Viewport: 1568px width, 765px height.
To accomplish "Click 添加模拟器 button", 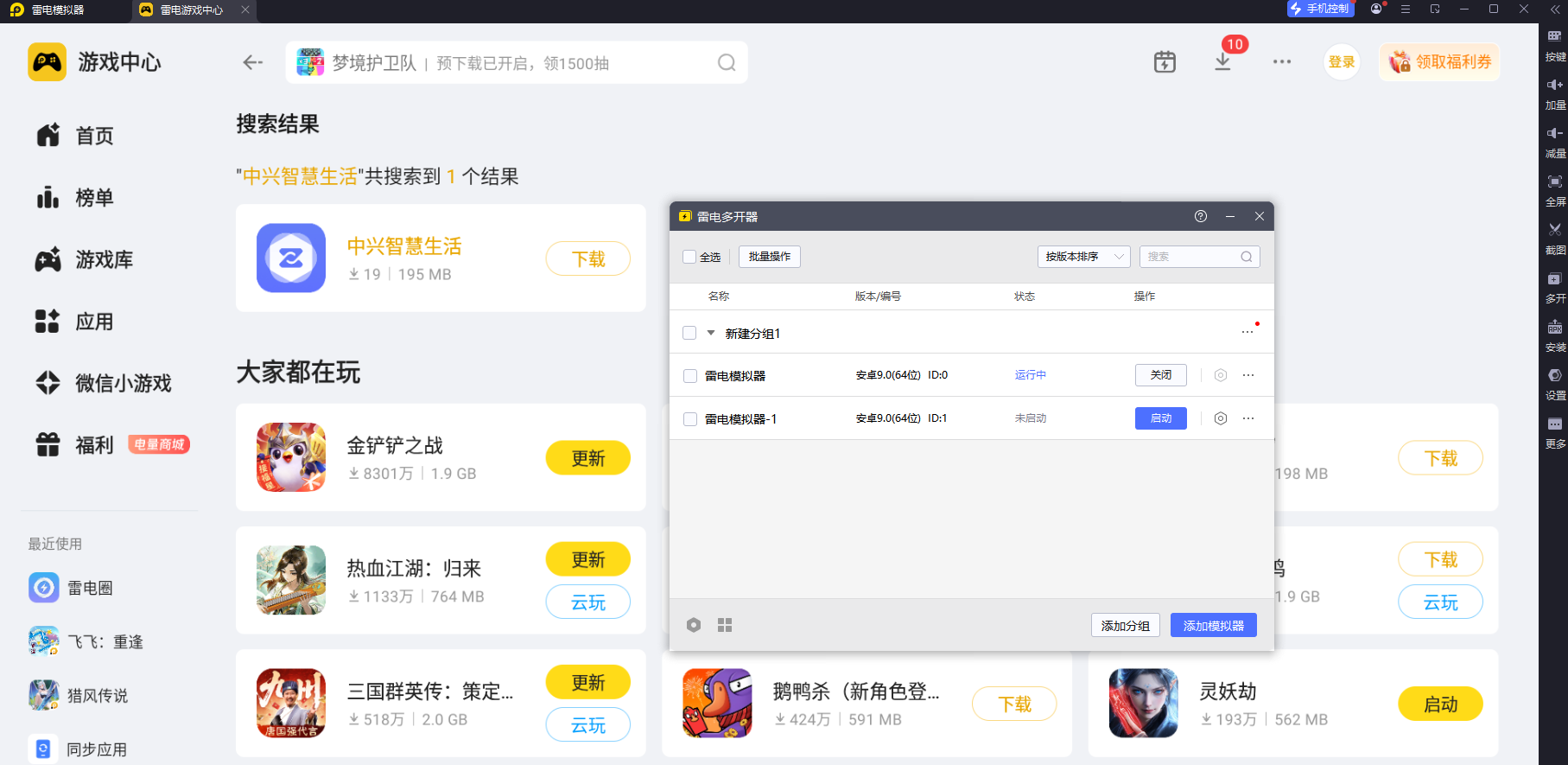I will coord(1214,626).
